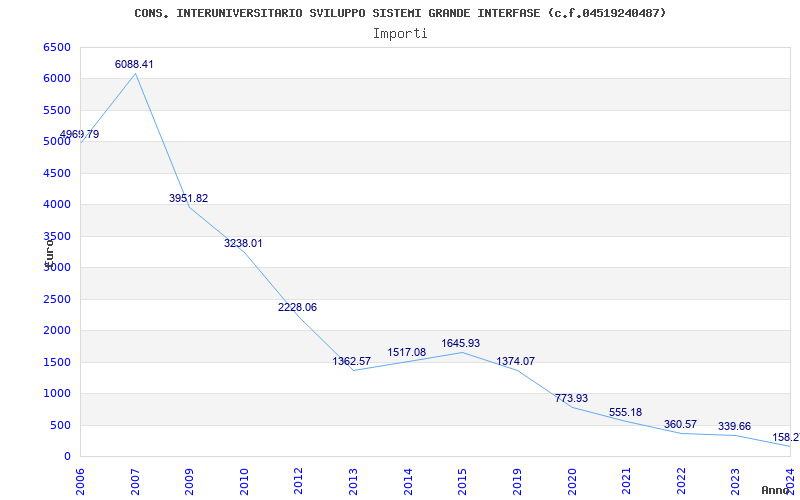The height and width of the screenshot is (500, 800).
Task: Click the 3951.82 data label
Action: click(x=189, y=198)
